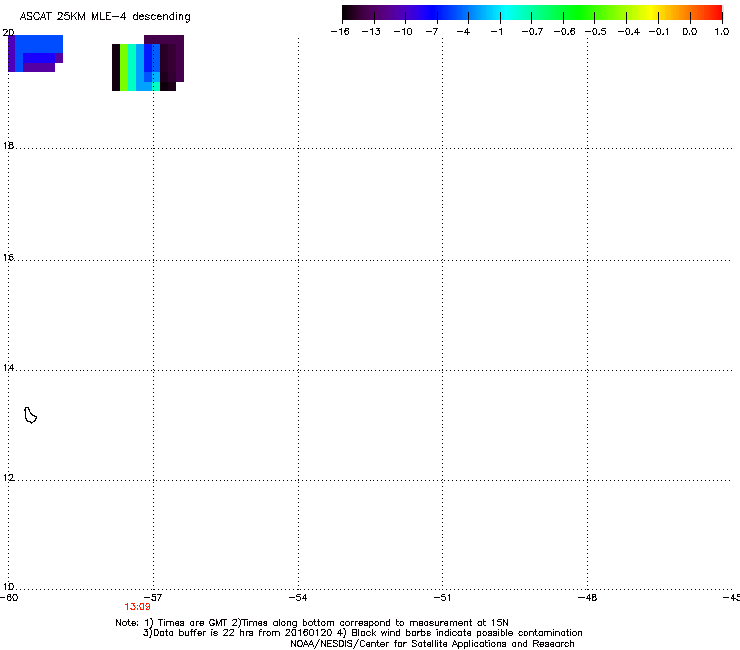
Task: Click the -4 color bar label
Action: click(463, 32)
